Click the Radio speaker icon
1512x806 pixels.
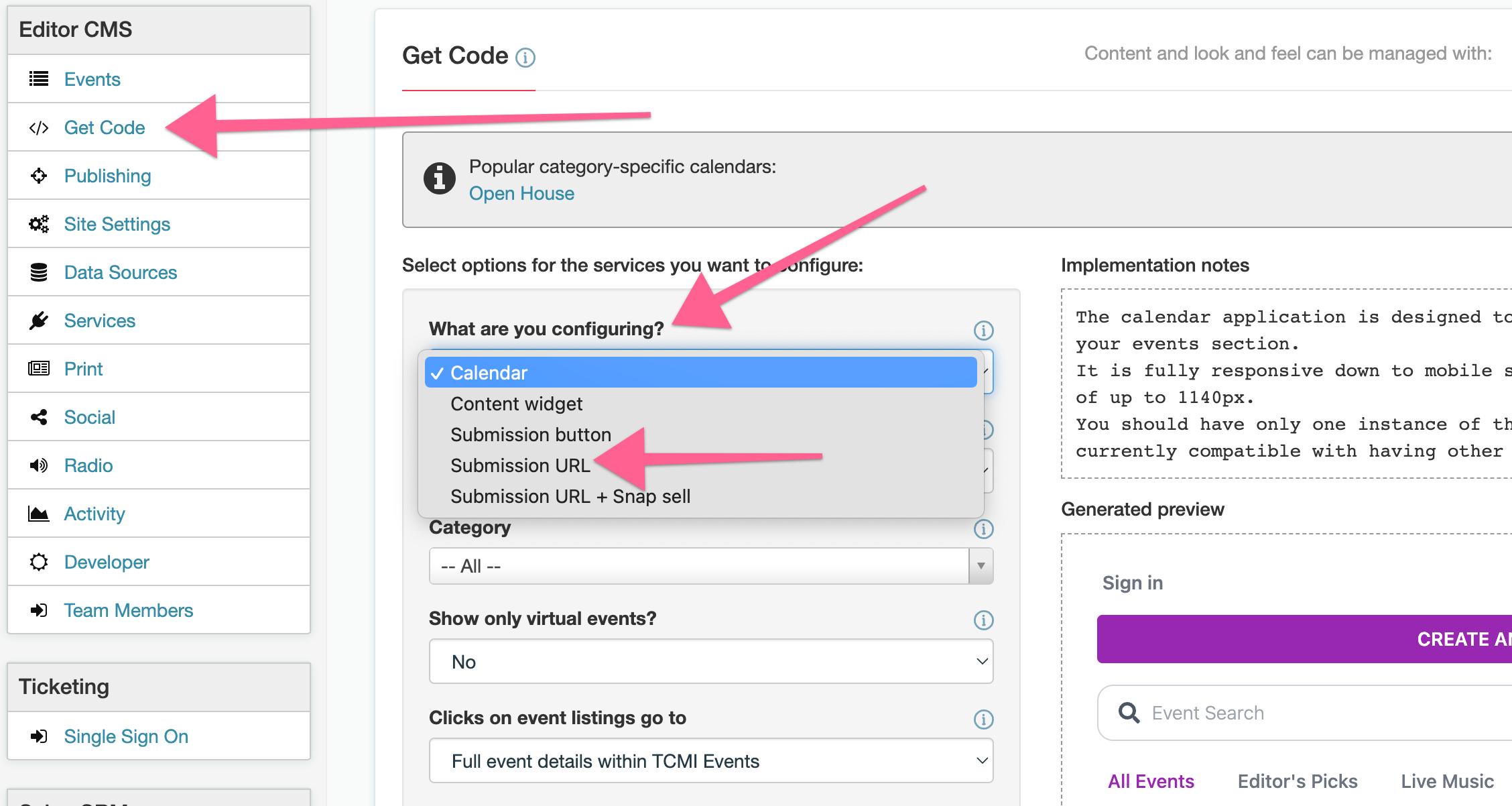[x=38, y=465]
